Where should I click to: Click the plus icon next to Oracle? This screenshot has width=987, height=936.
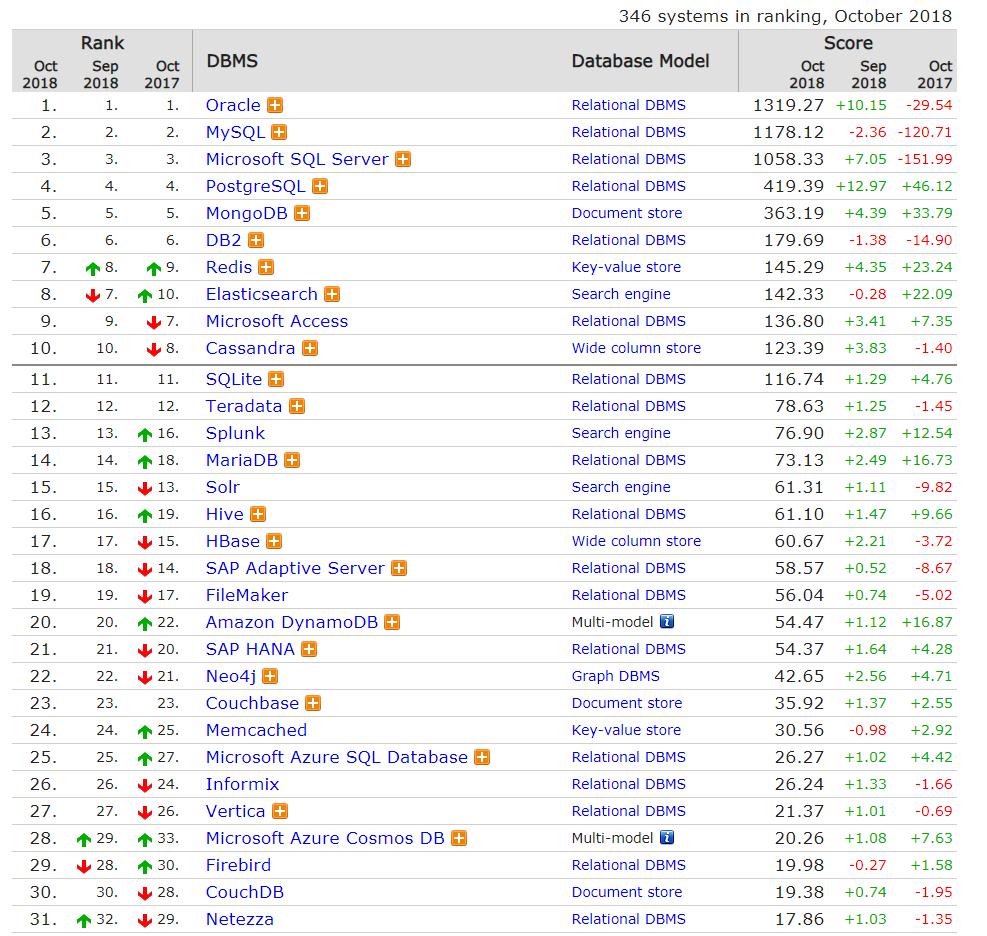(x=274, y=105)
